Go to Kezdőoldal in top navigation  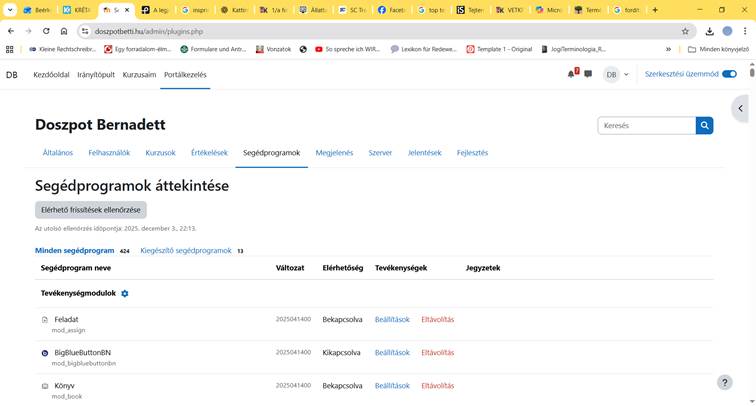pos(51,75)
